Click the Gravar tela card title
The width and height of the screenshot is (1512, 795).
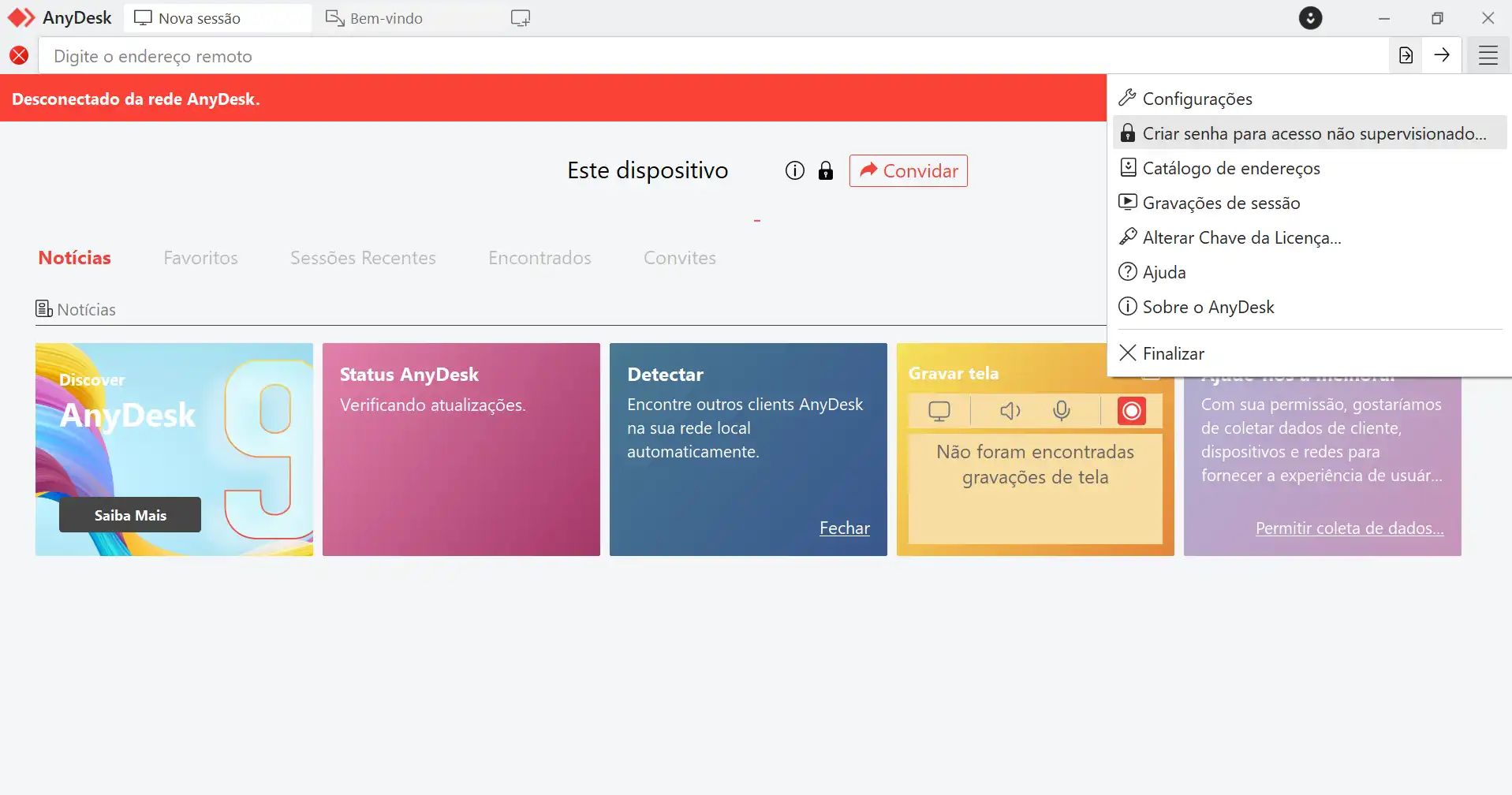954,373
